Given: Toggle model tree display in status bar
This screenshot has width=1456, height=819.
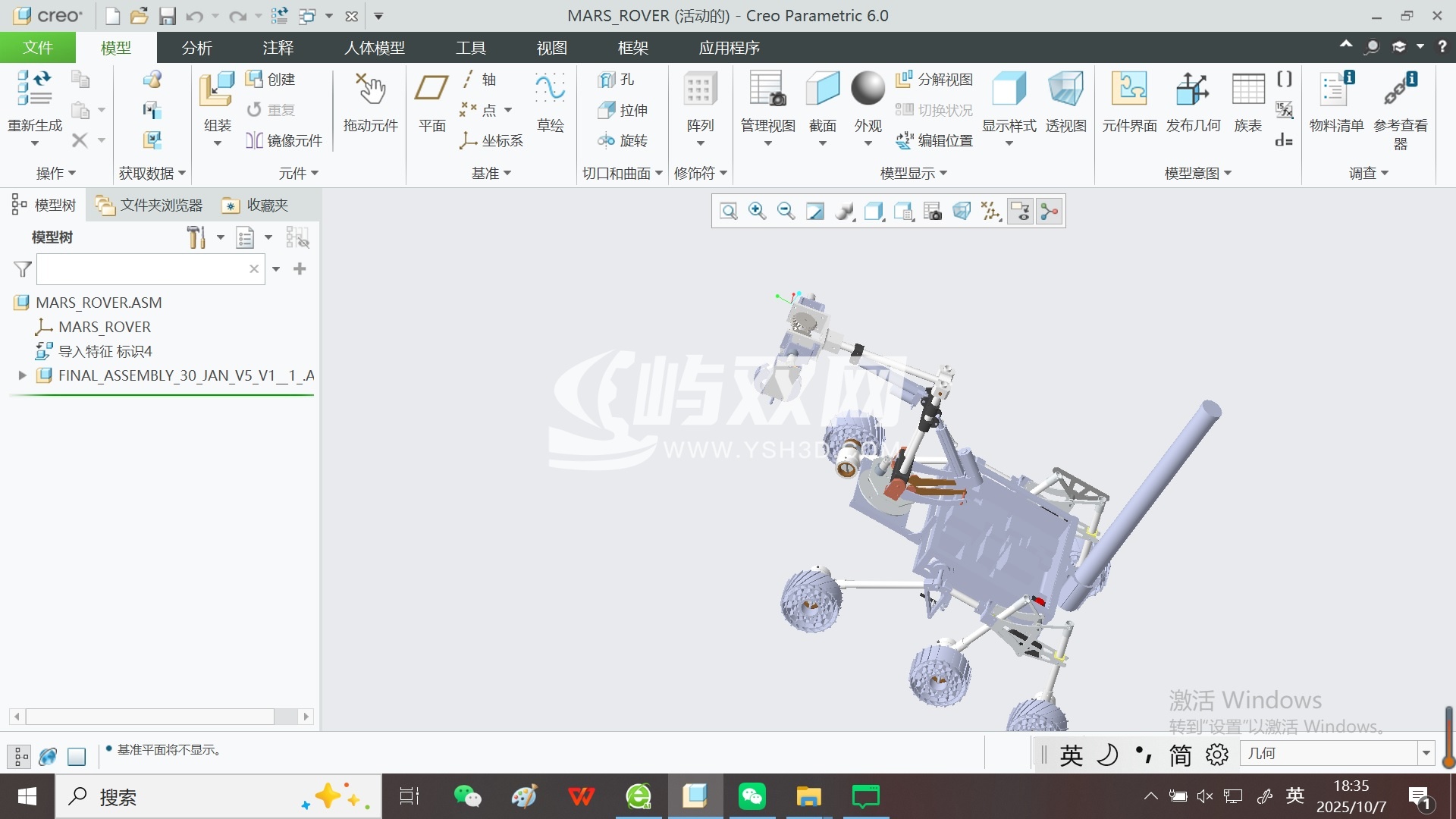Looking at the screenshot, I should [x=19, y=756].
